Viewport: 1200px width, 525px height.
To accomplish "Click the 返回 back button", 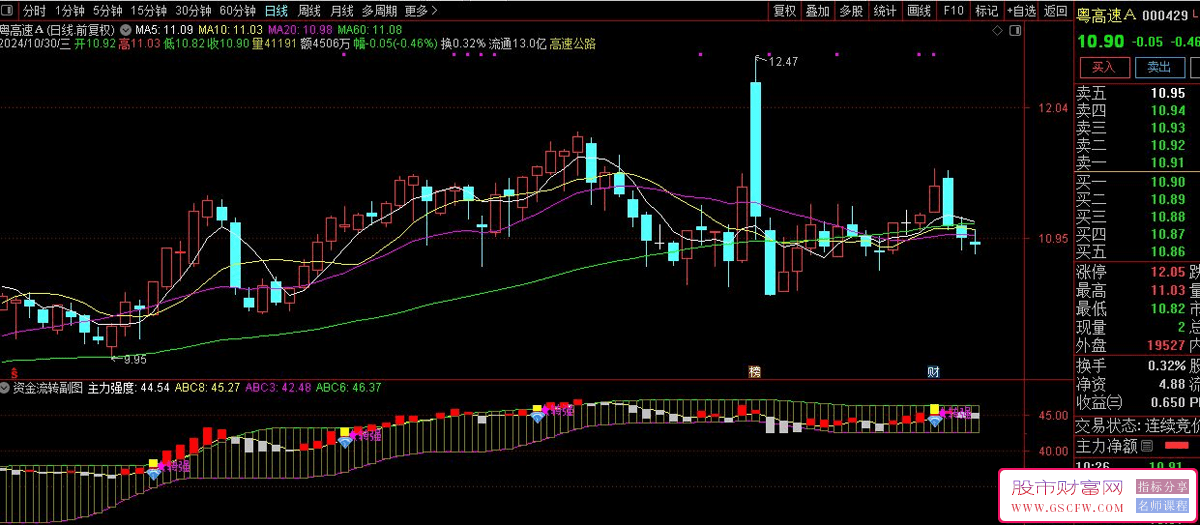I will 1055,11.
